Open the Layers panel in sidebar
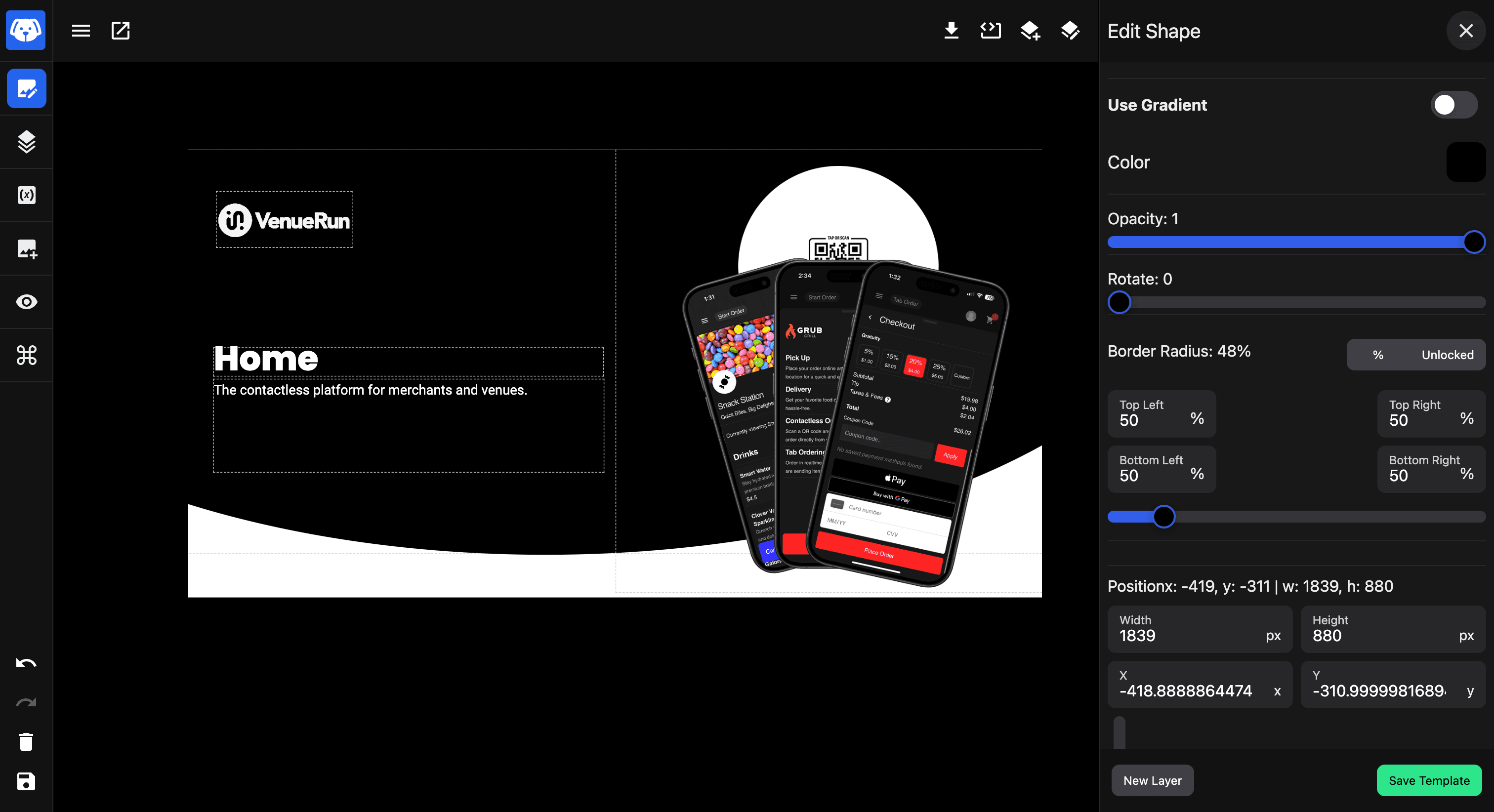 27,142
